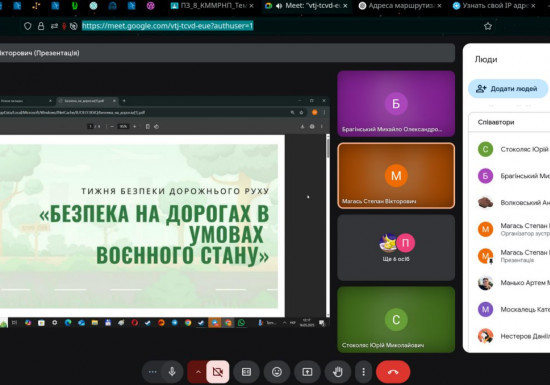Viewport: 550px width, 385px height.
Task: Leave call with red hang-up button
Action: pos(393,372)
